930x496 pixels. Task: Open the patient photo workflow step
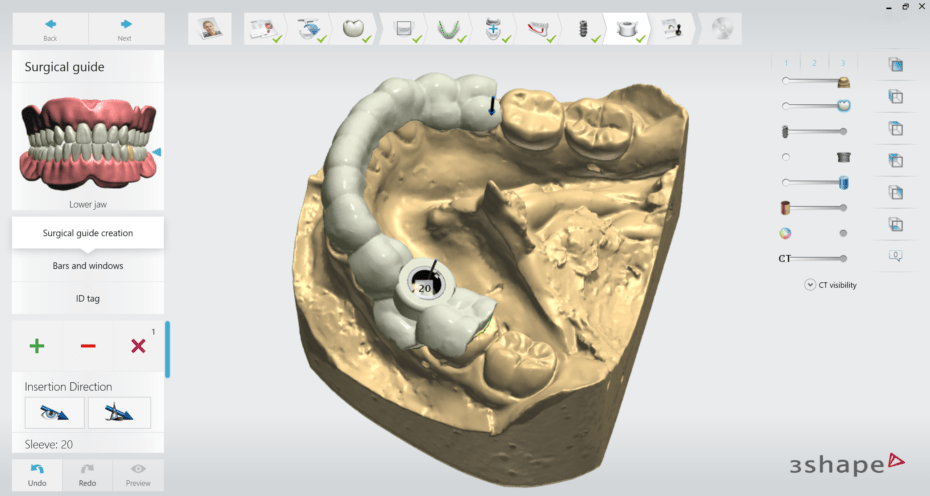[210, 29]
